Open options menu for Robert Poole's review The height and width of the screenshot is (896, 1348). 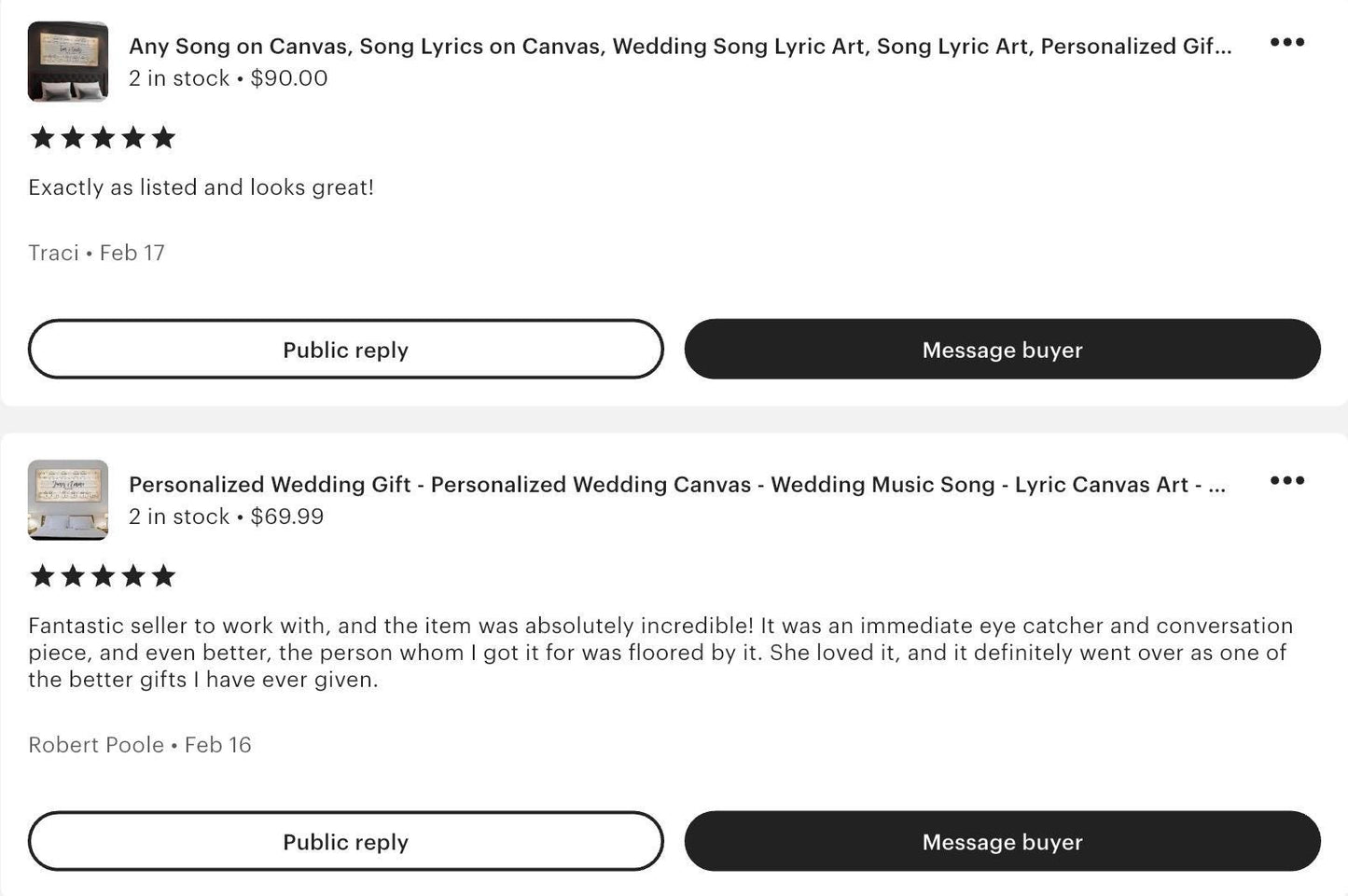click(1287, 480)
